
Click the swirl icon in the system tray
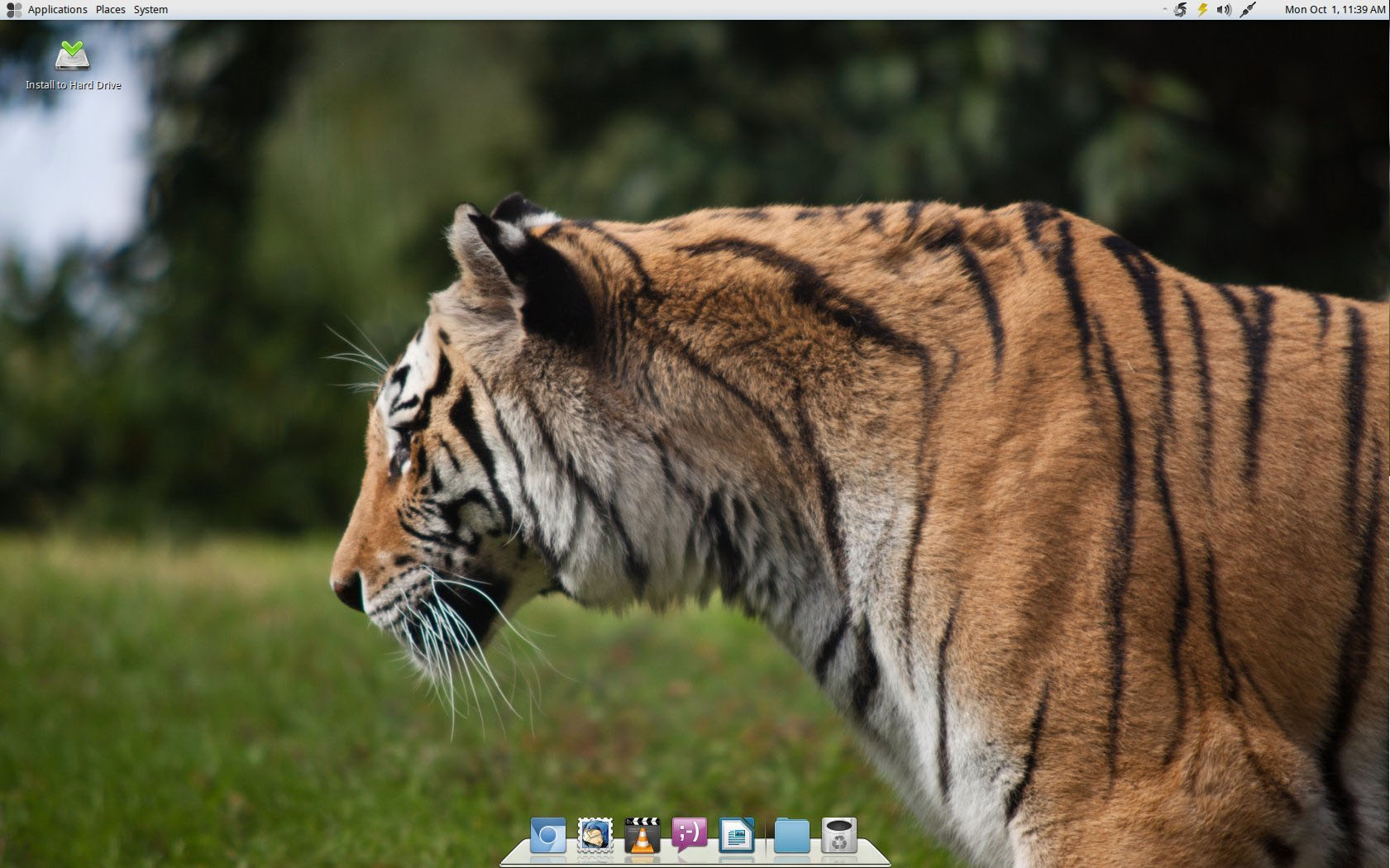(1180, 10)
